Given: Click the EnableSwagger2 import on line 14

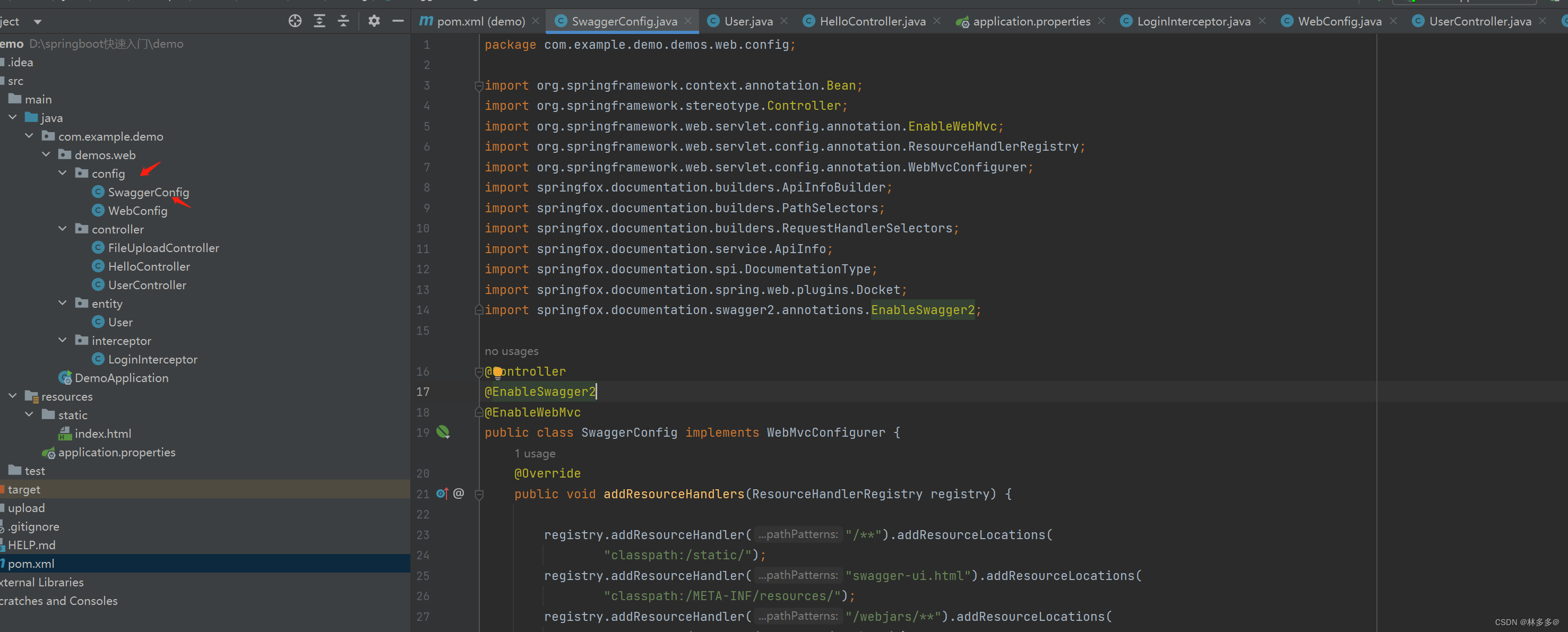Looking at the screenshot, I should 923,309.
